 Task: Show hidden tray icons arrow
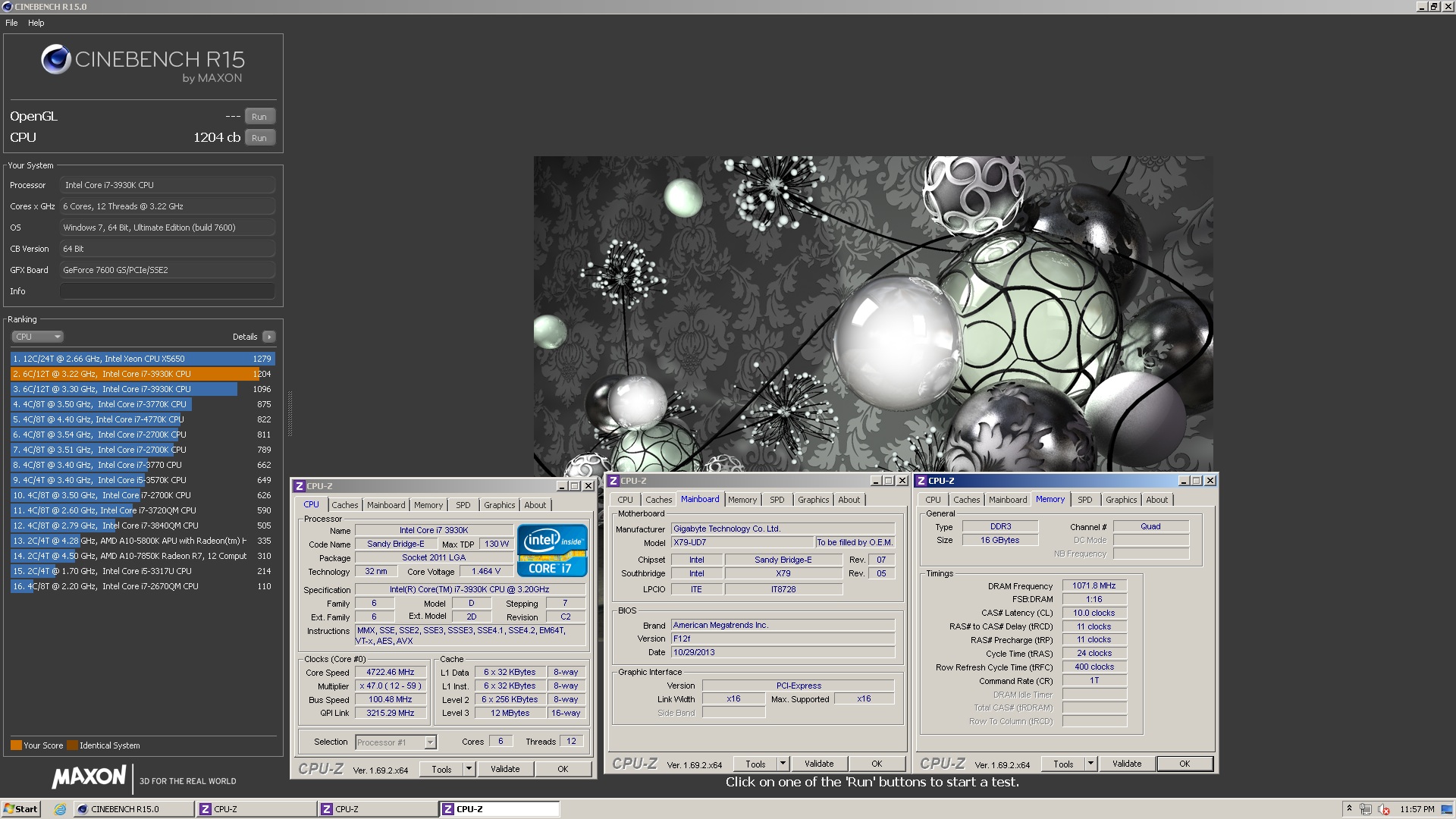(1349, 809)
